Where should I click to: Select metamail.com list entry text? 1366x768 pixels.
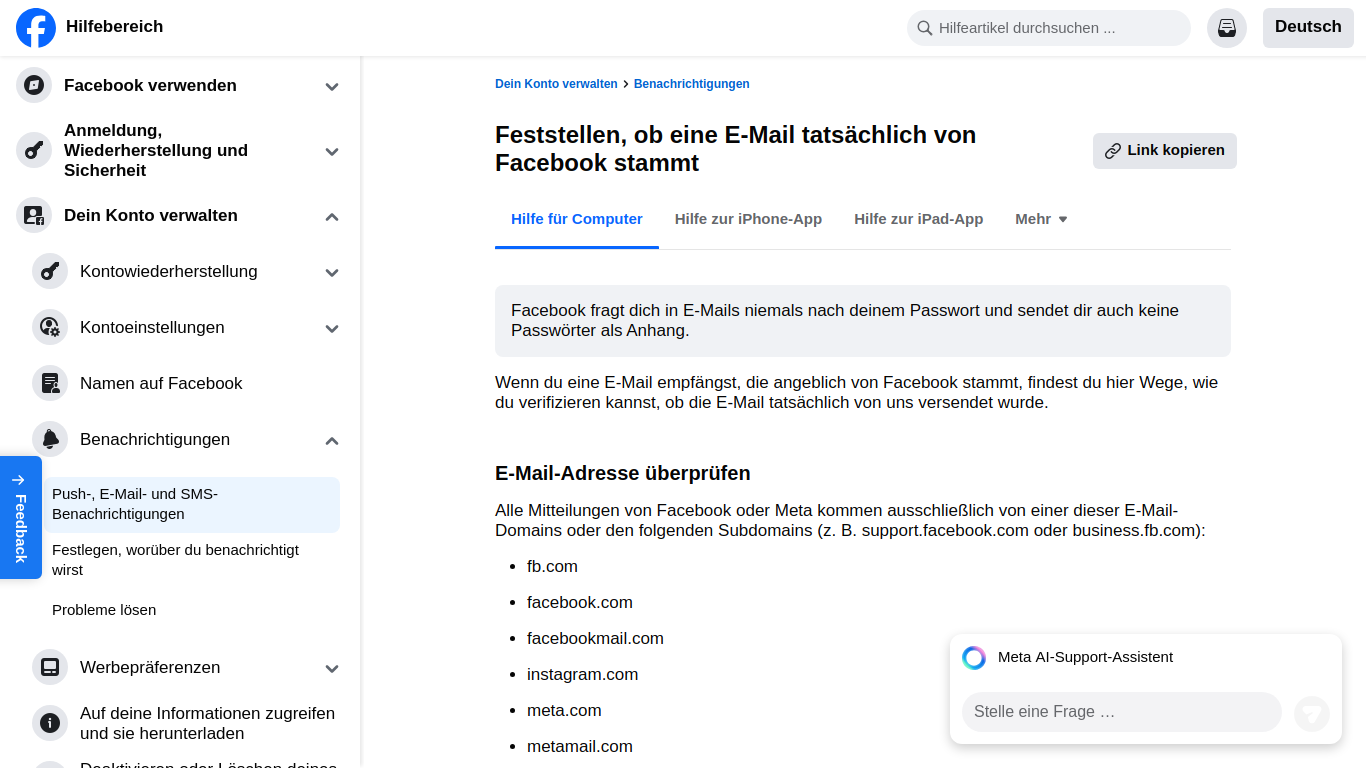[580, 746]
